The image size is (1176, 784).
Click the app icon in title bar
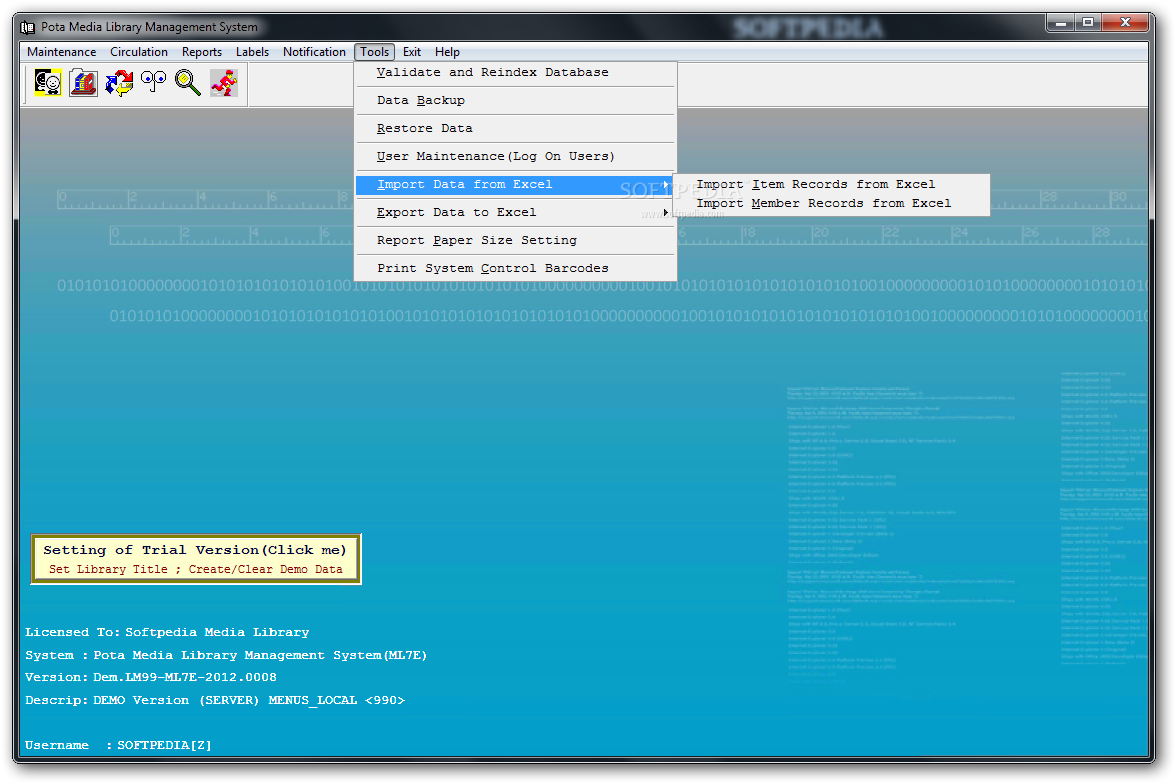coord(28,28)
